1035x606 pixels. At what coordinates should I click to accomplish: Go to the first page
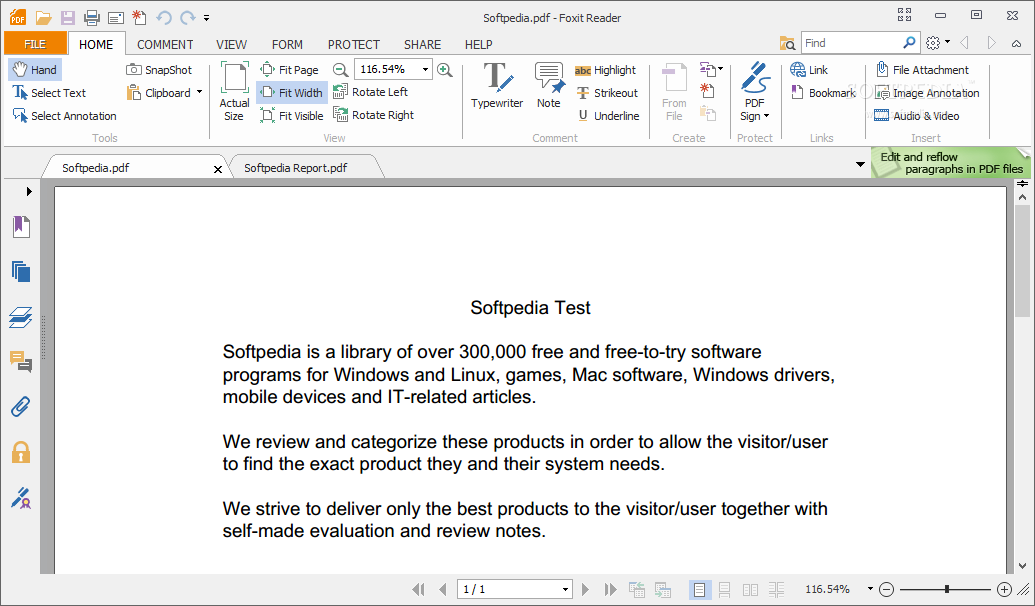click(x=418, y=589)
